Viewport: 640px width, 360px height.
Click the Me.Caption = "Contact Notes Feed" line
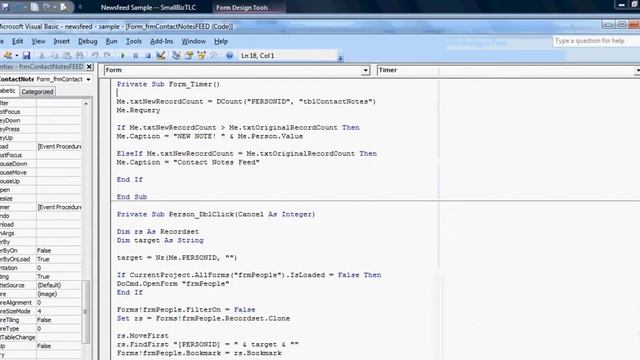188,162
